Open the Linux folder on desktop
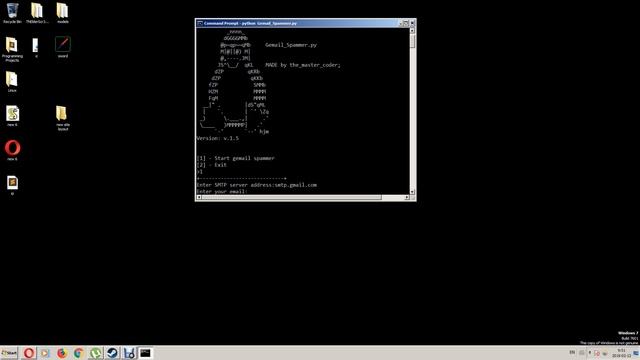 click(x=12, y=81)
